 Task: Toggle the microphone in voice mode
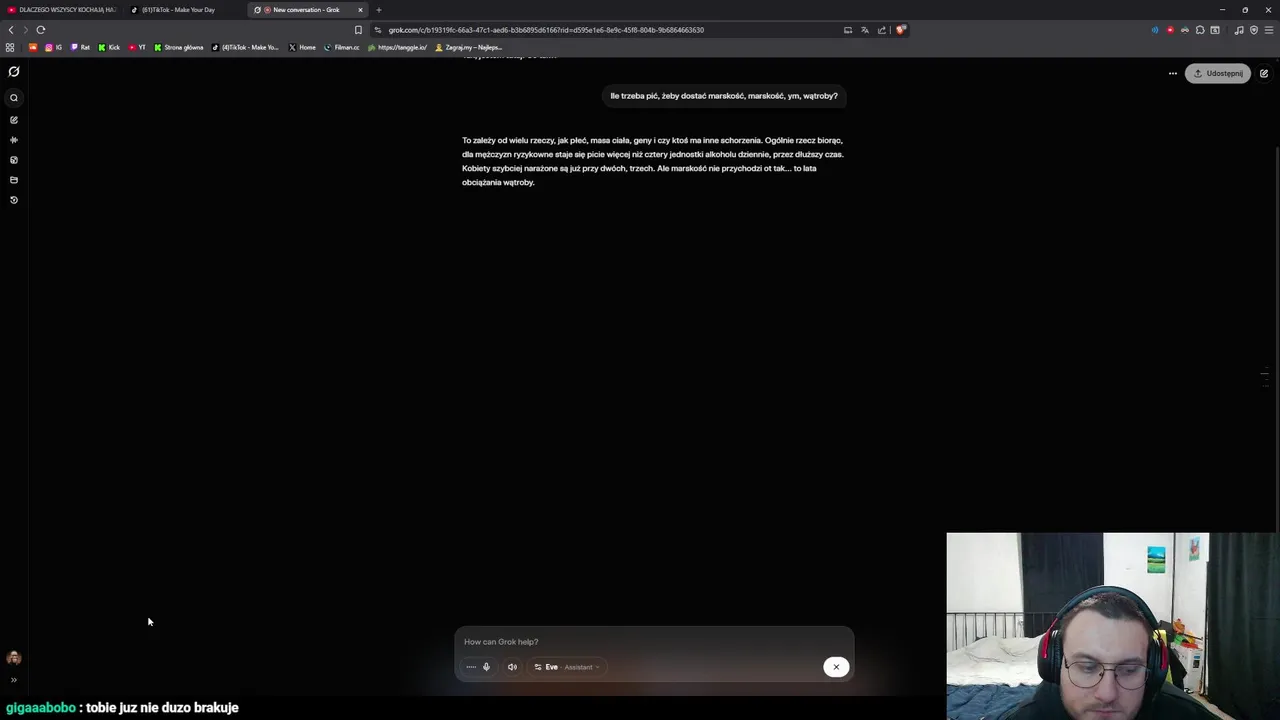(x=487, y=667)
